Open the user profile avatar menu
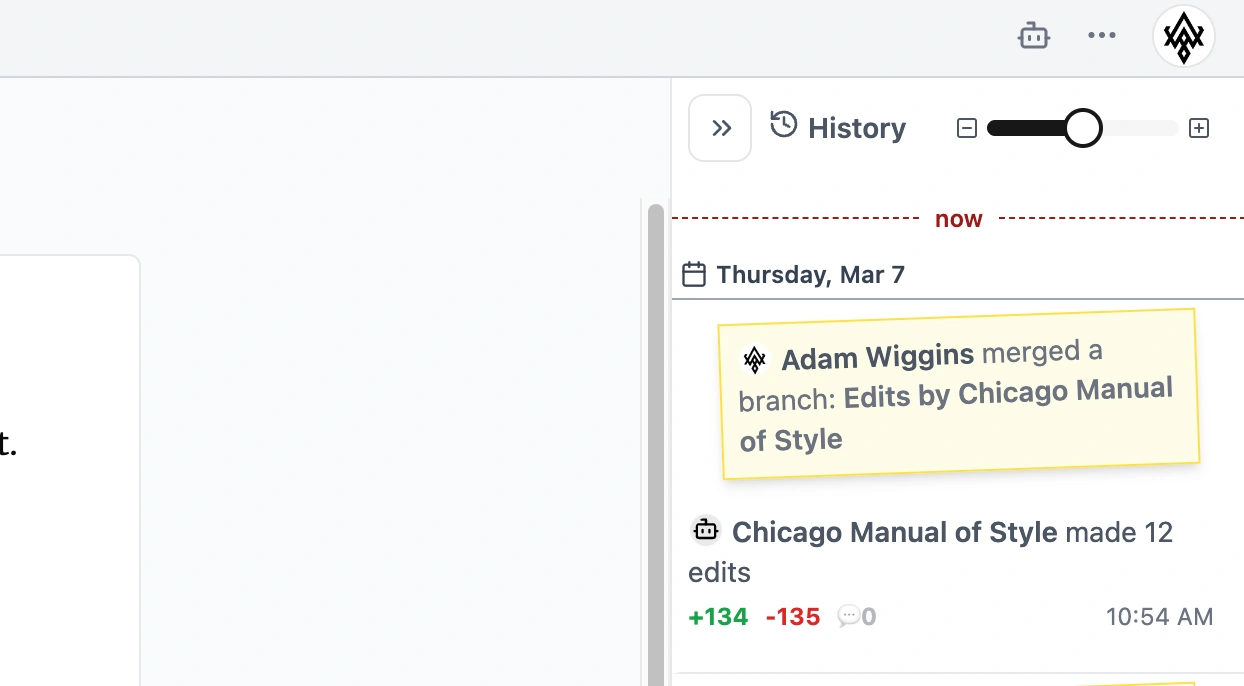Screen dimensions: 1244x686 [1184, 36]
